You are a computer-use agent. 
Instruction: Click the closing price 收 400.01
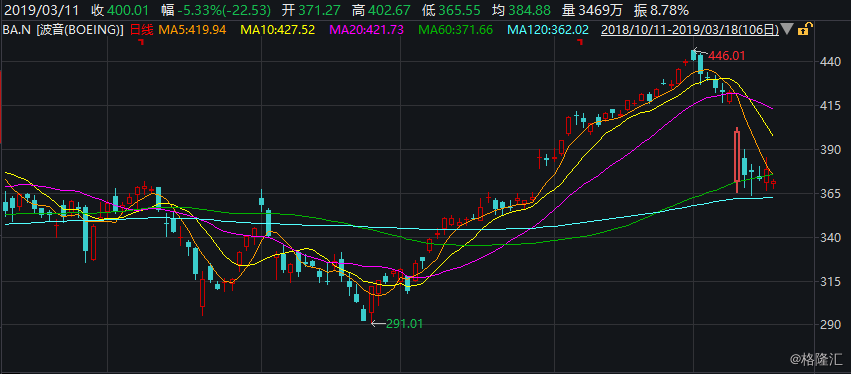coord(120,9)
